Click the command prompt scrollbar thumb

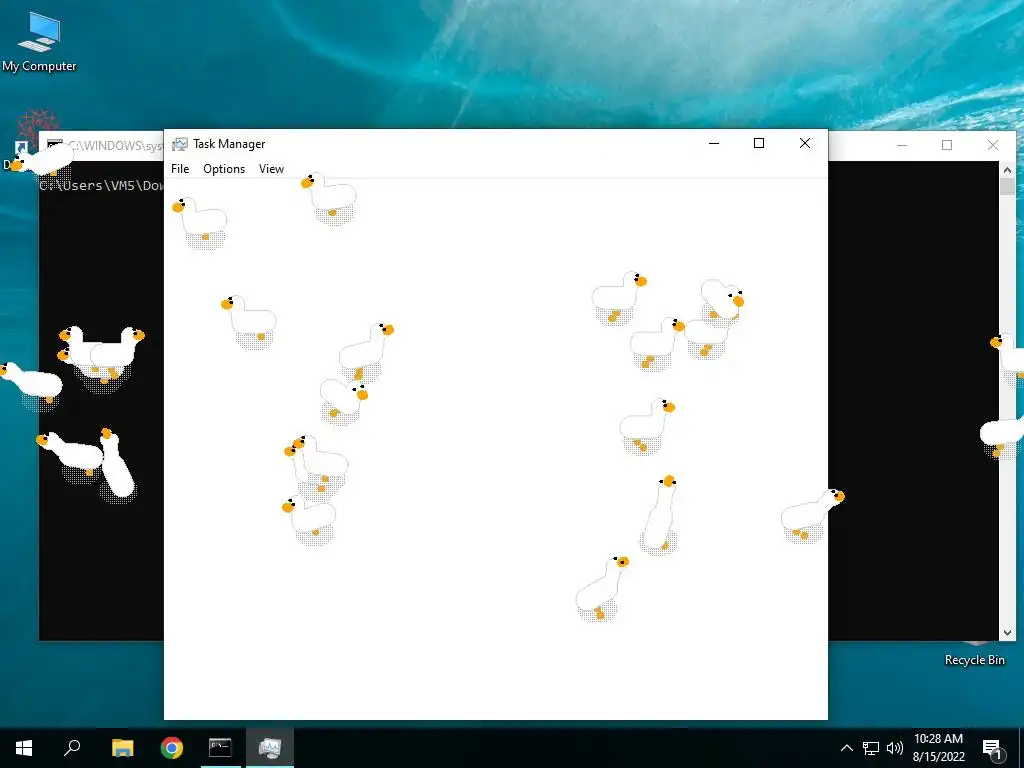[1007, 187]
